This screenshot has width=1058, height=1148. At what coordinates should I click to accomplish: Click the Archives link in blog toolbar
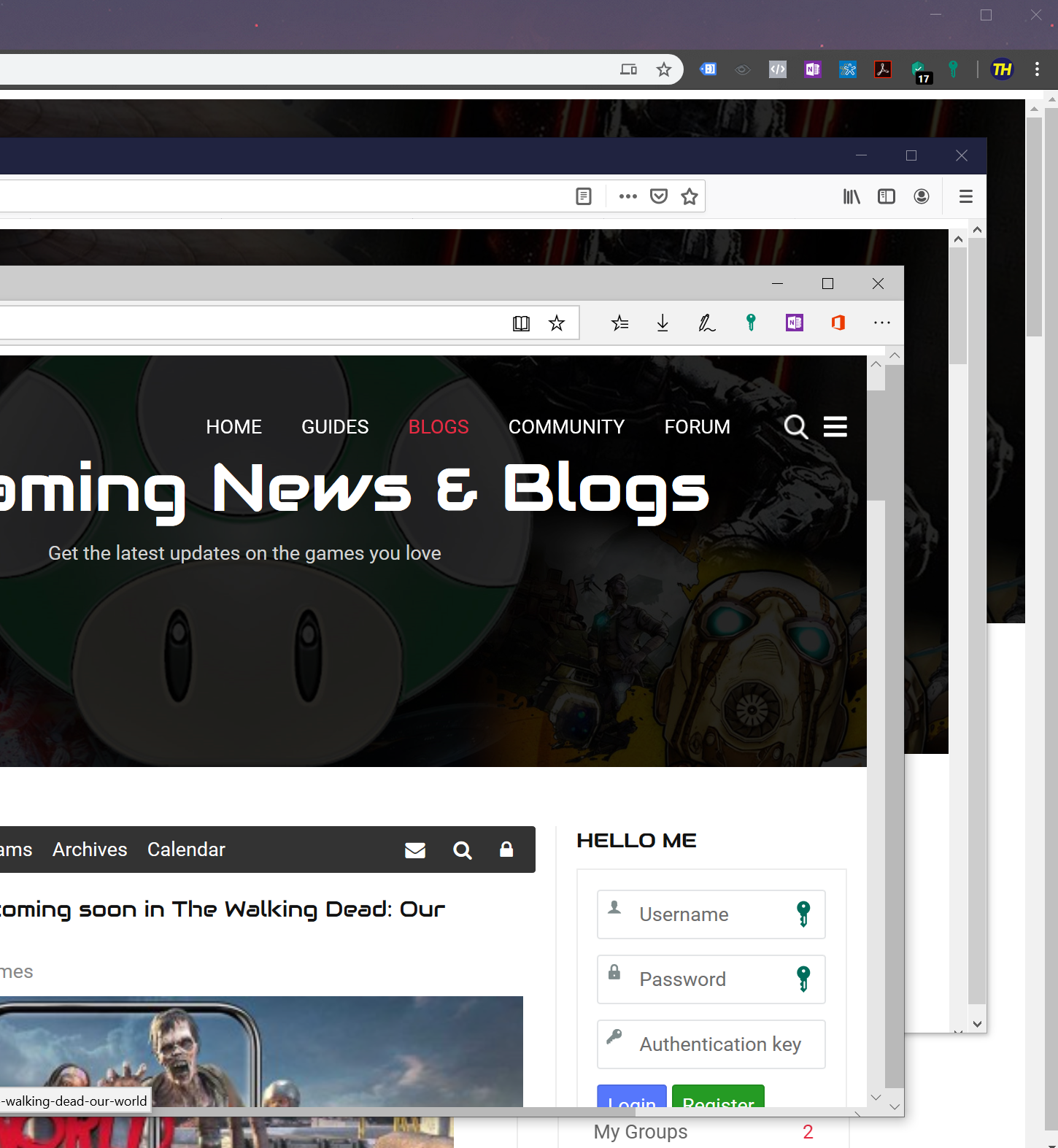point(90,850)
